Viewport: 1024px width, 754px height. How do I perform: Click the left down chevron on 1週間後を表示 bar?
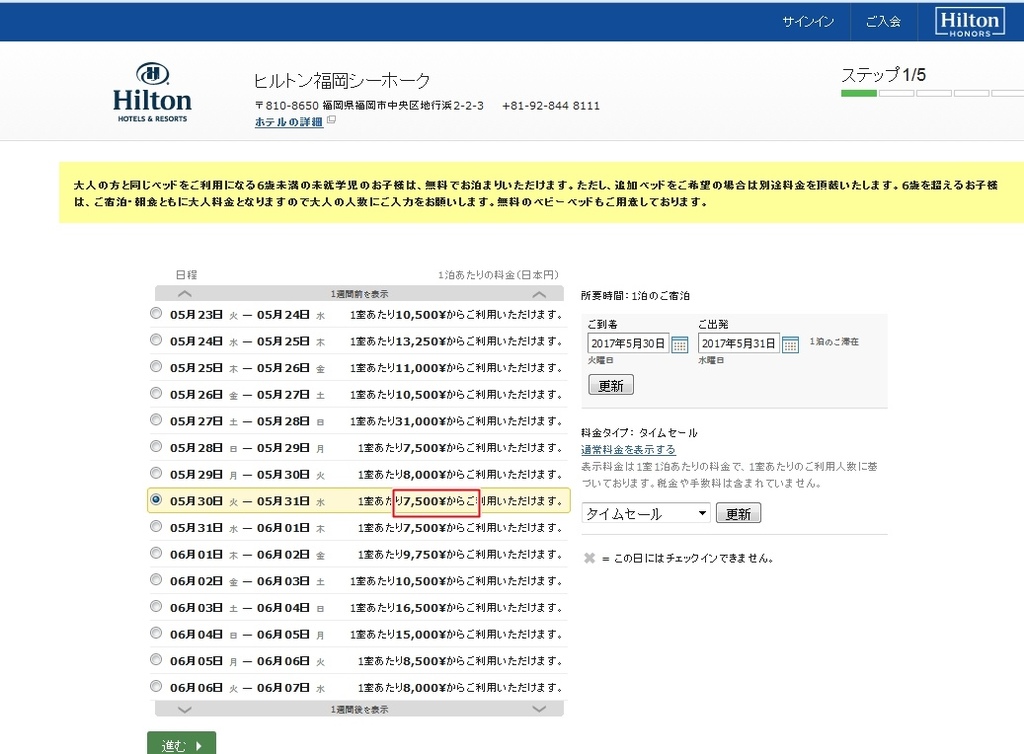[x=185, y=709]
